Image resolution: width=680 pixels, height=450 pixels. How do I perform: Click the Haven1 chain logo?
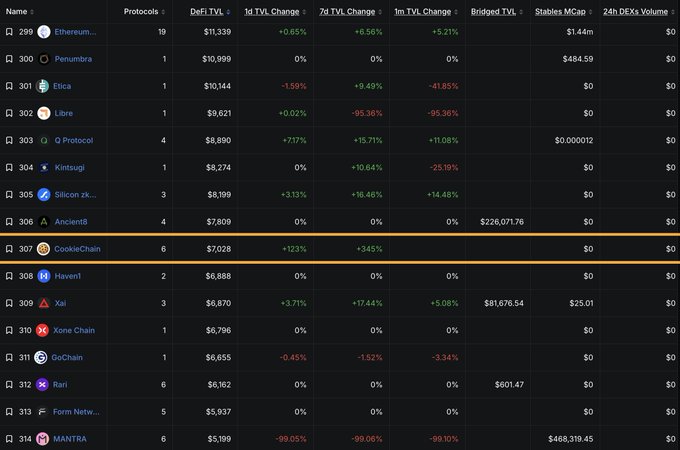(44, 276)
